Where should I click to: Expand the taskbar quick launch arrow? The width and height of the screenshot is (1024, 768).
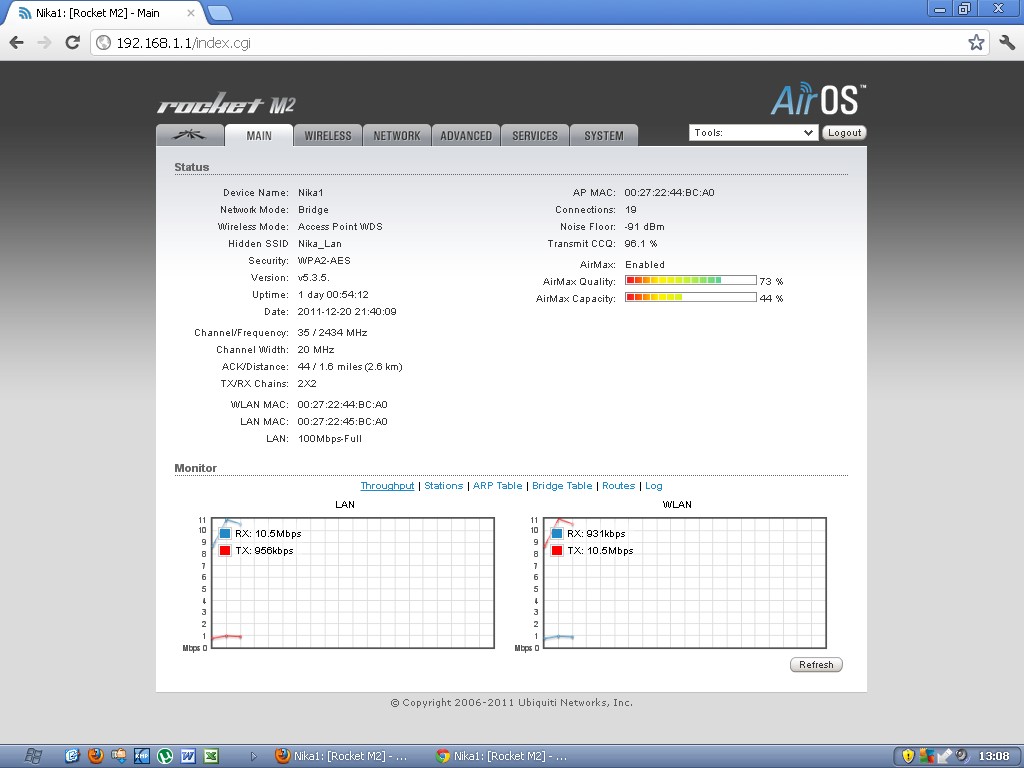pyautogui.click(x=253, y=756)
